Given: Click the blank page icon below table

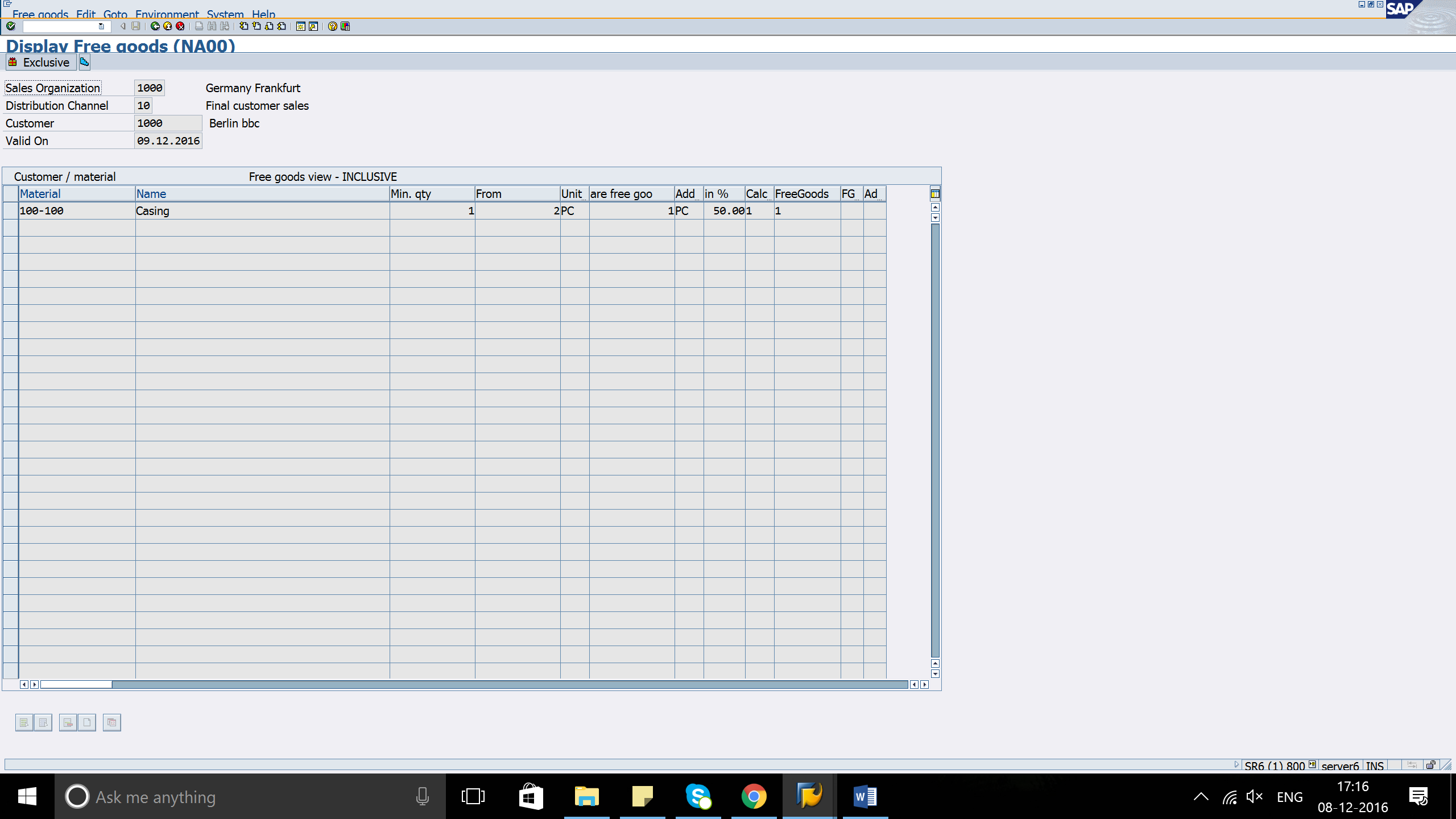Looking at the screenshot, I should click(x=87, y=722).
